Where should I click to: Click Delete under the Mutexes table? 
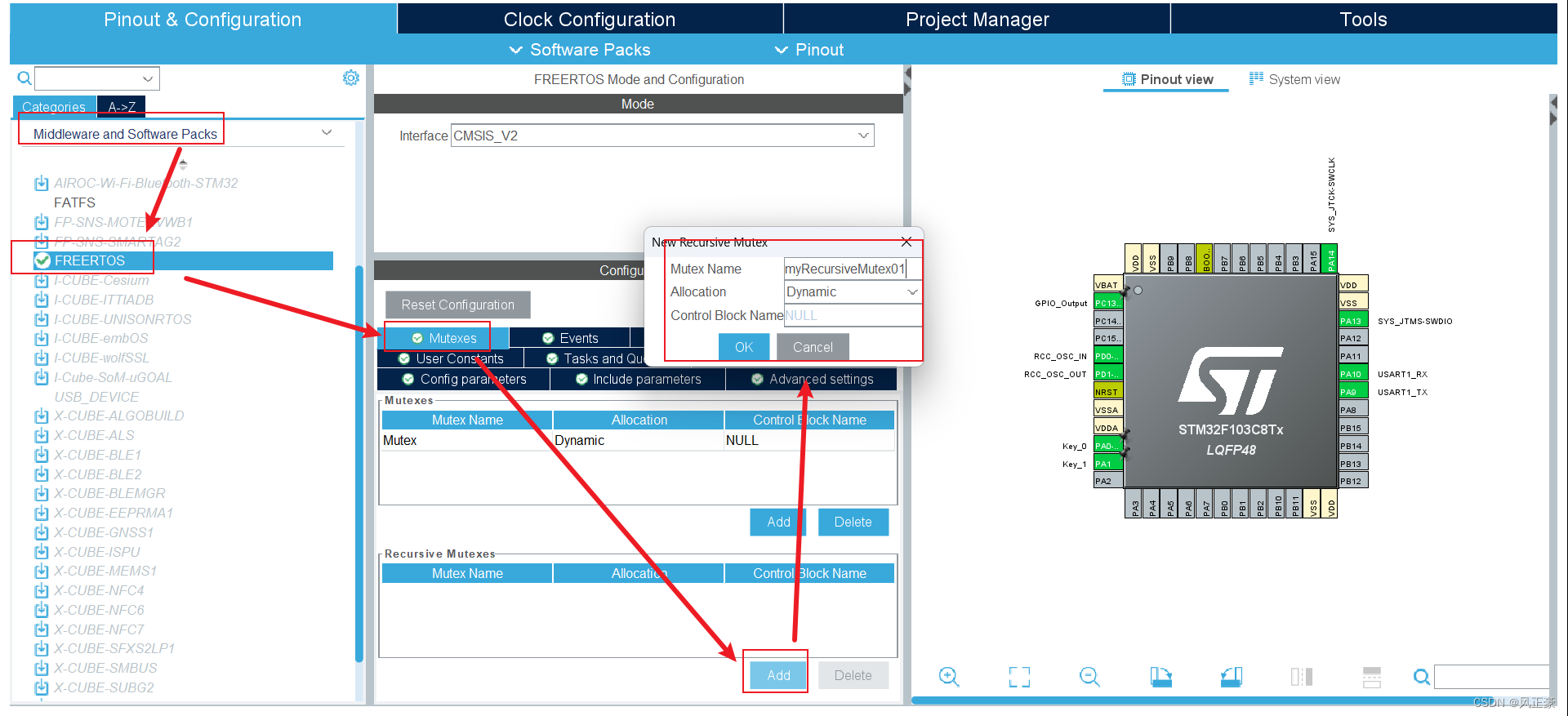853,522
